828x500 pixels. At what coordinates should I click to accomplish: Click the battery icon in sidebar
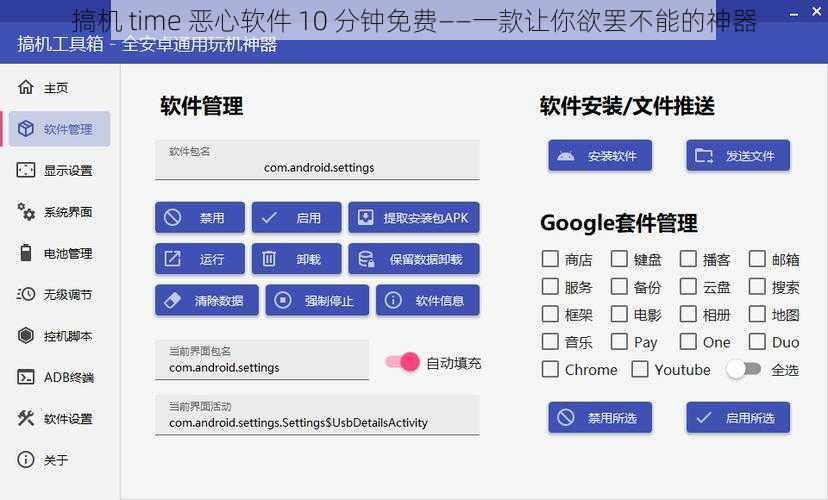pyautogui.click(x=25, y=252)
